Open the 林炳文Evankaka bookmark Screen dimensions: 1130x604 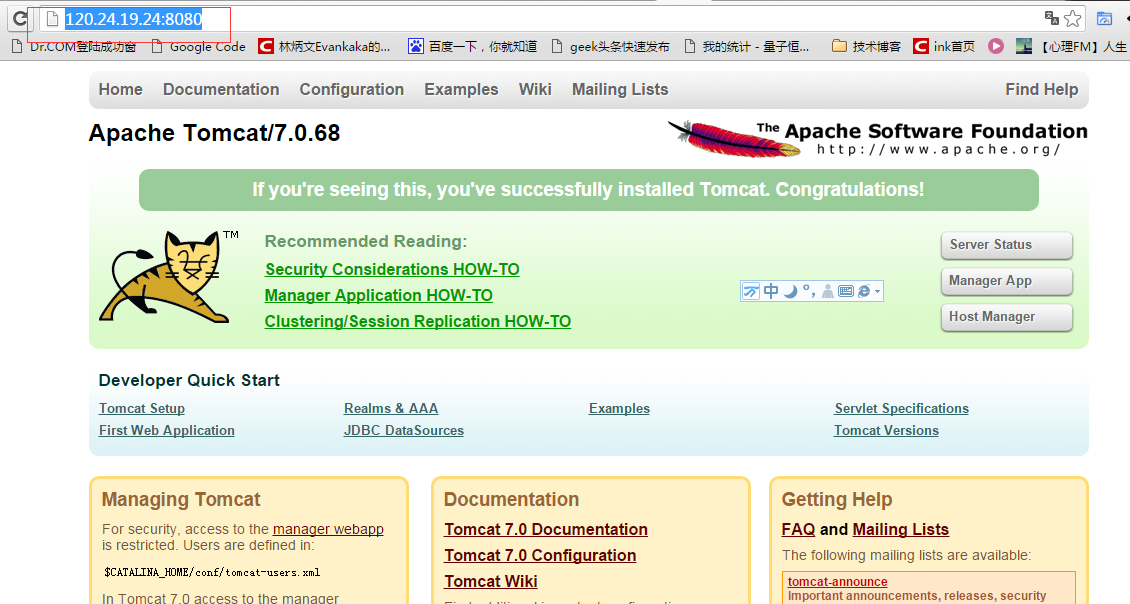coord(324,47)
